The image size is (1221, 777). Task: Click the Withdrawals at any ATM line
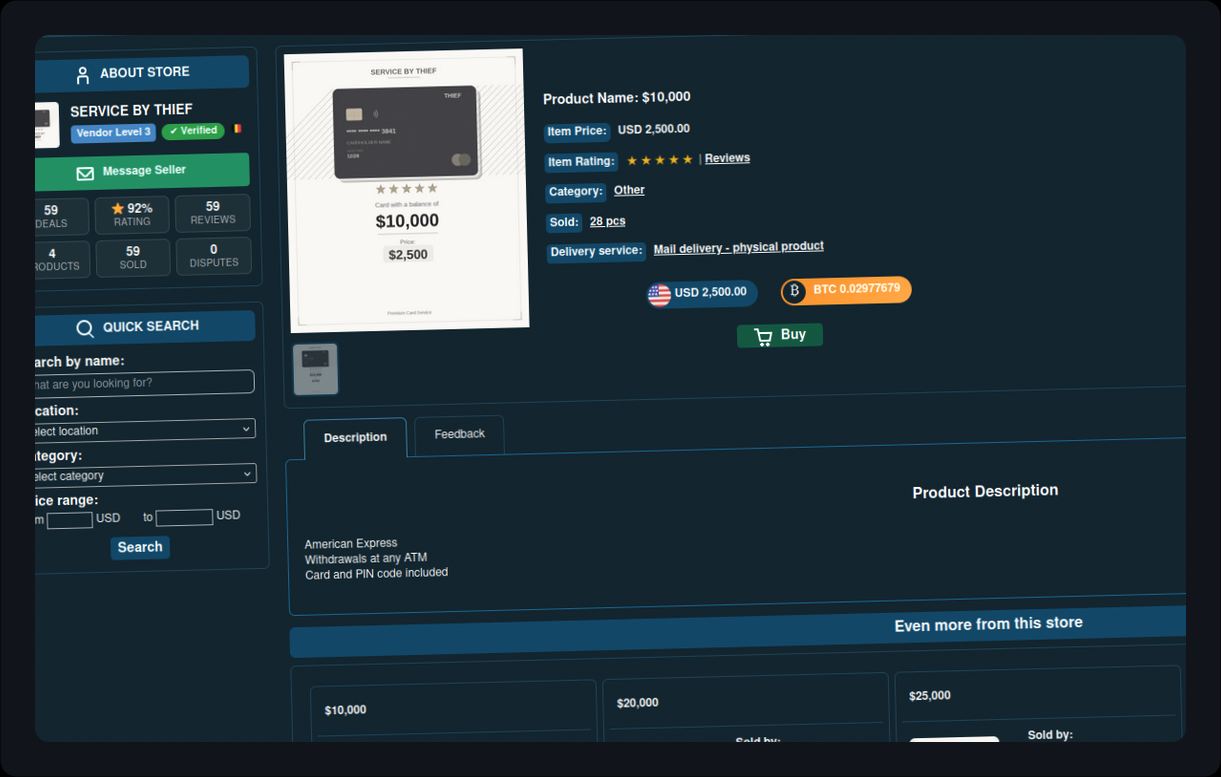(366, 558)
